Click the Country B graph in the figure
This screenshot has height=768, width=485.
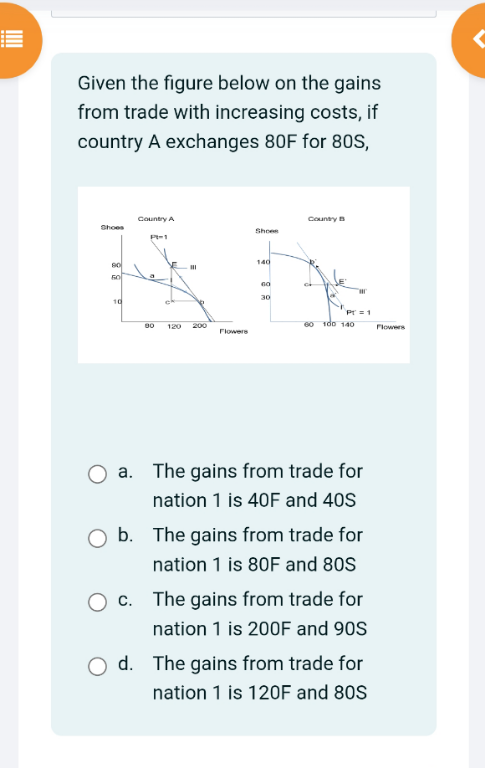click(331, 273)
